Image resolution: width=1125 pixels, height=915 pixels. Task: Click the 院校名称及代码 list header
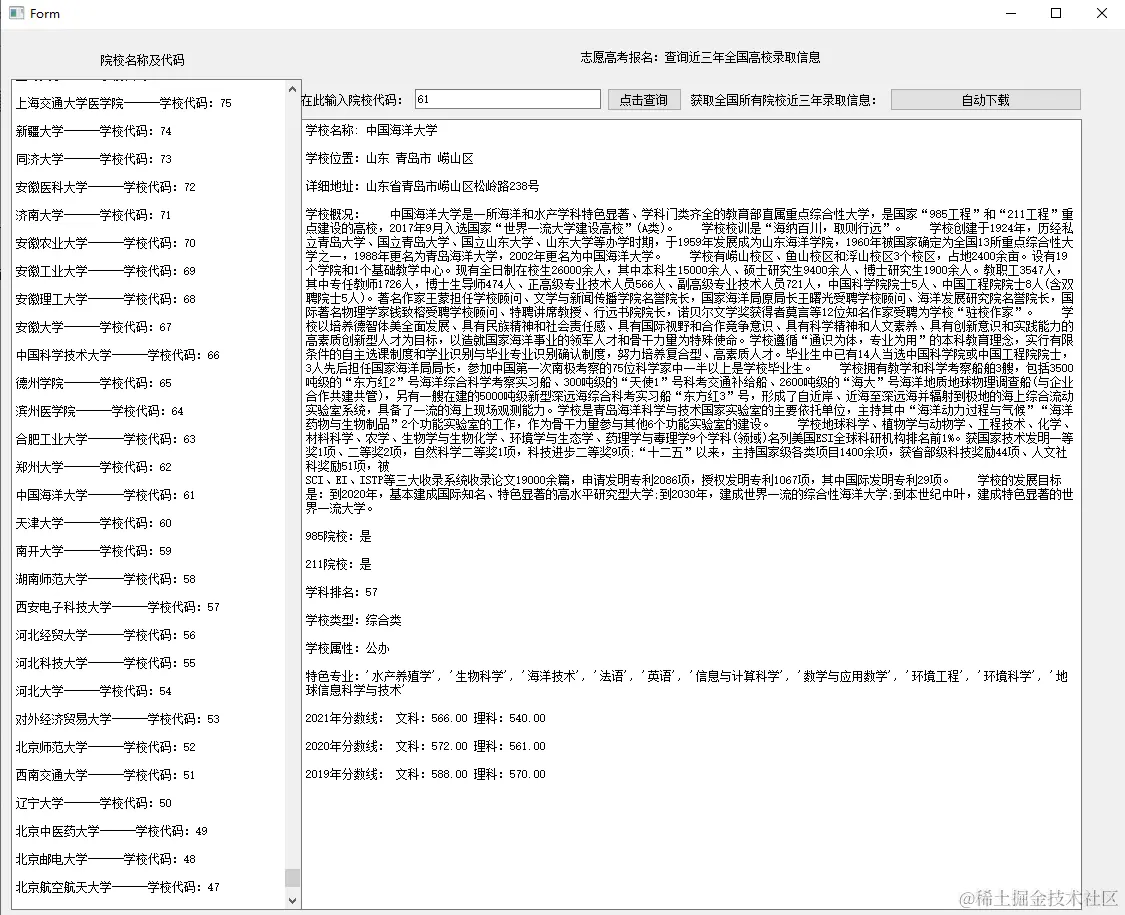click(x=142, y=60)
